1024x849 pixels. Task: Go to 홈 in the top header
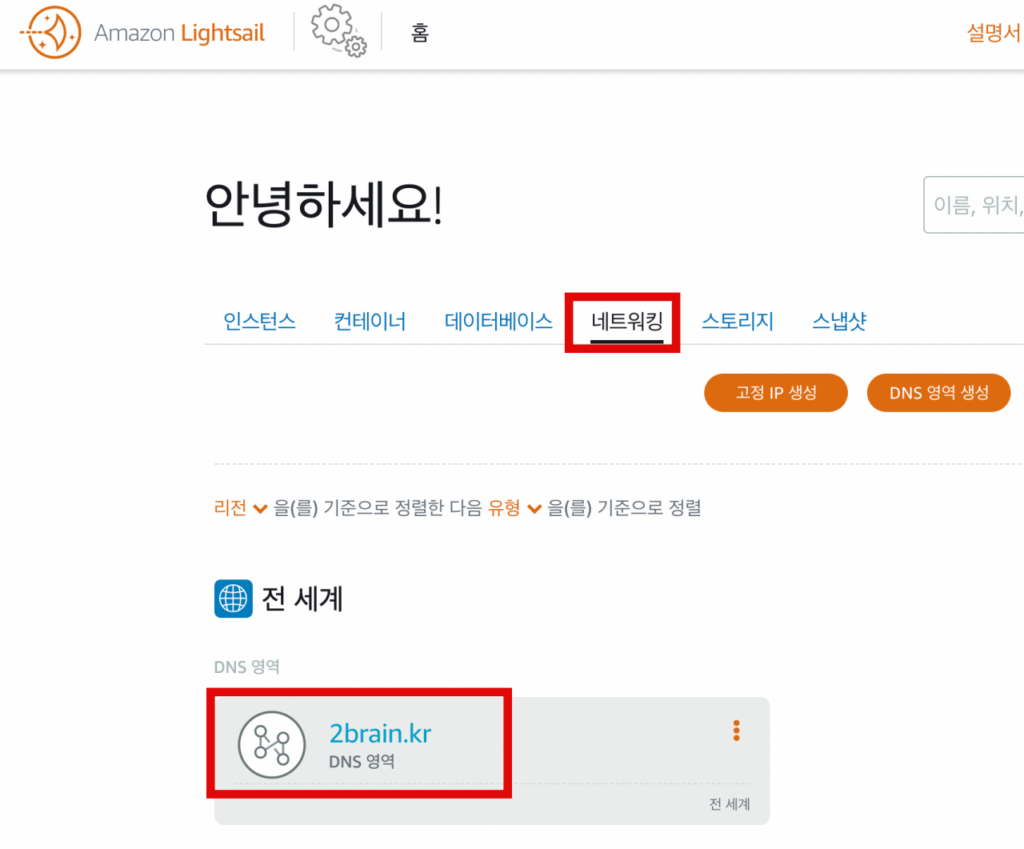420,33
